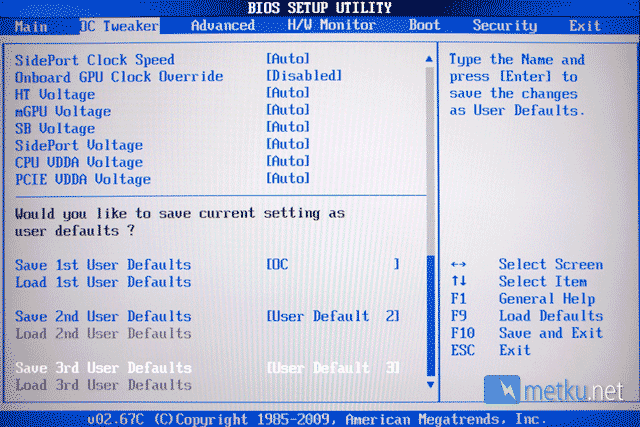Switch to the Exit tab

[585, 26]
